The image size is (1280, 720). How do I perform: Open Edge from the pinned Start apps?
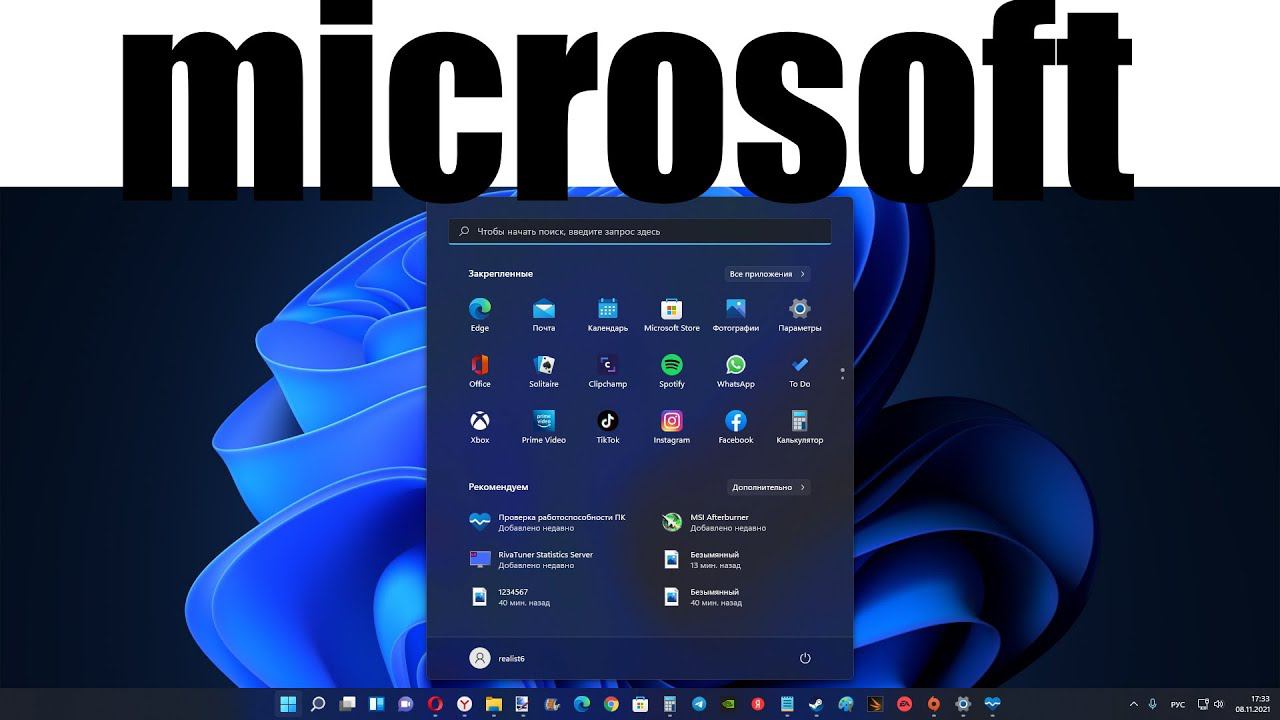click(x=480, y=314)
